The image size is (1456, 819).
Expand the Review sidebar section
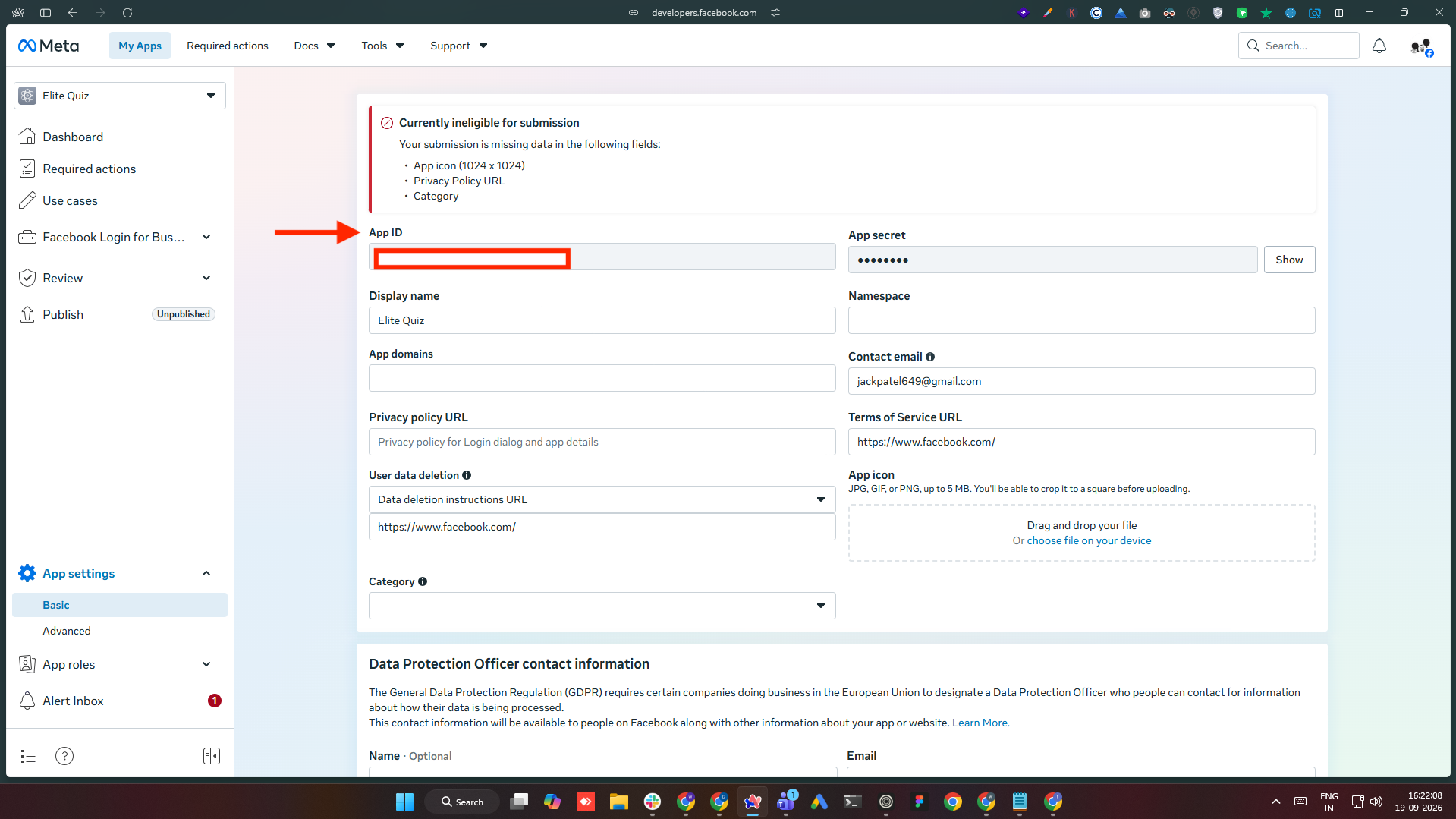click(x=206, y=278)
